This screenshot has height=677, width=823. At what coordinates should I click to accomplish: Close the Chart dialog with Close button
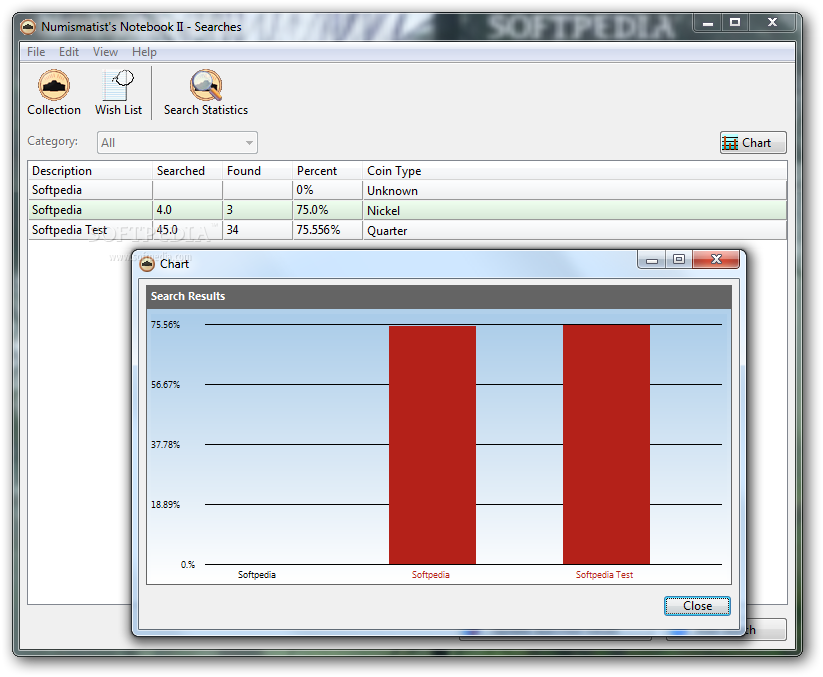pos(697,606)
